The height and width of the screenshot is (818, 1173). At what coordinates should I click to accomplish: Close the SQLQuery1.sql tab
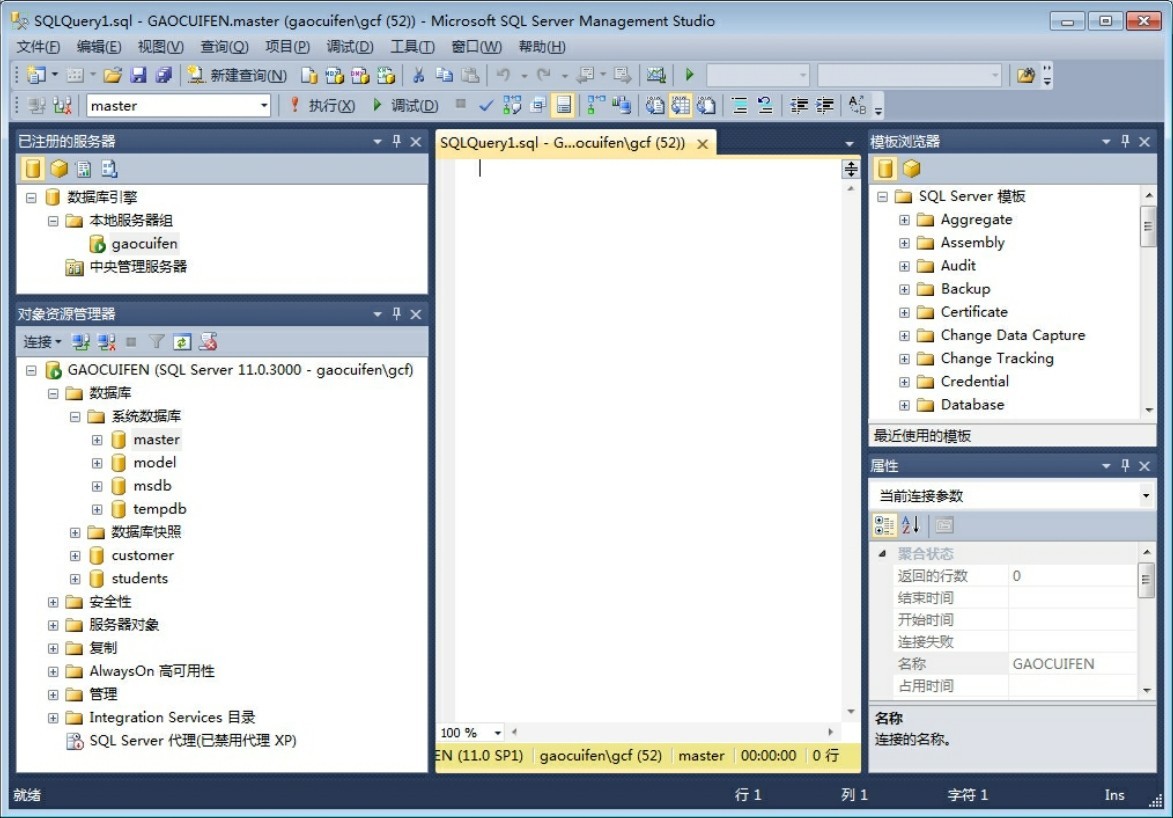(x=702, y=144)
